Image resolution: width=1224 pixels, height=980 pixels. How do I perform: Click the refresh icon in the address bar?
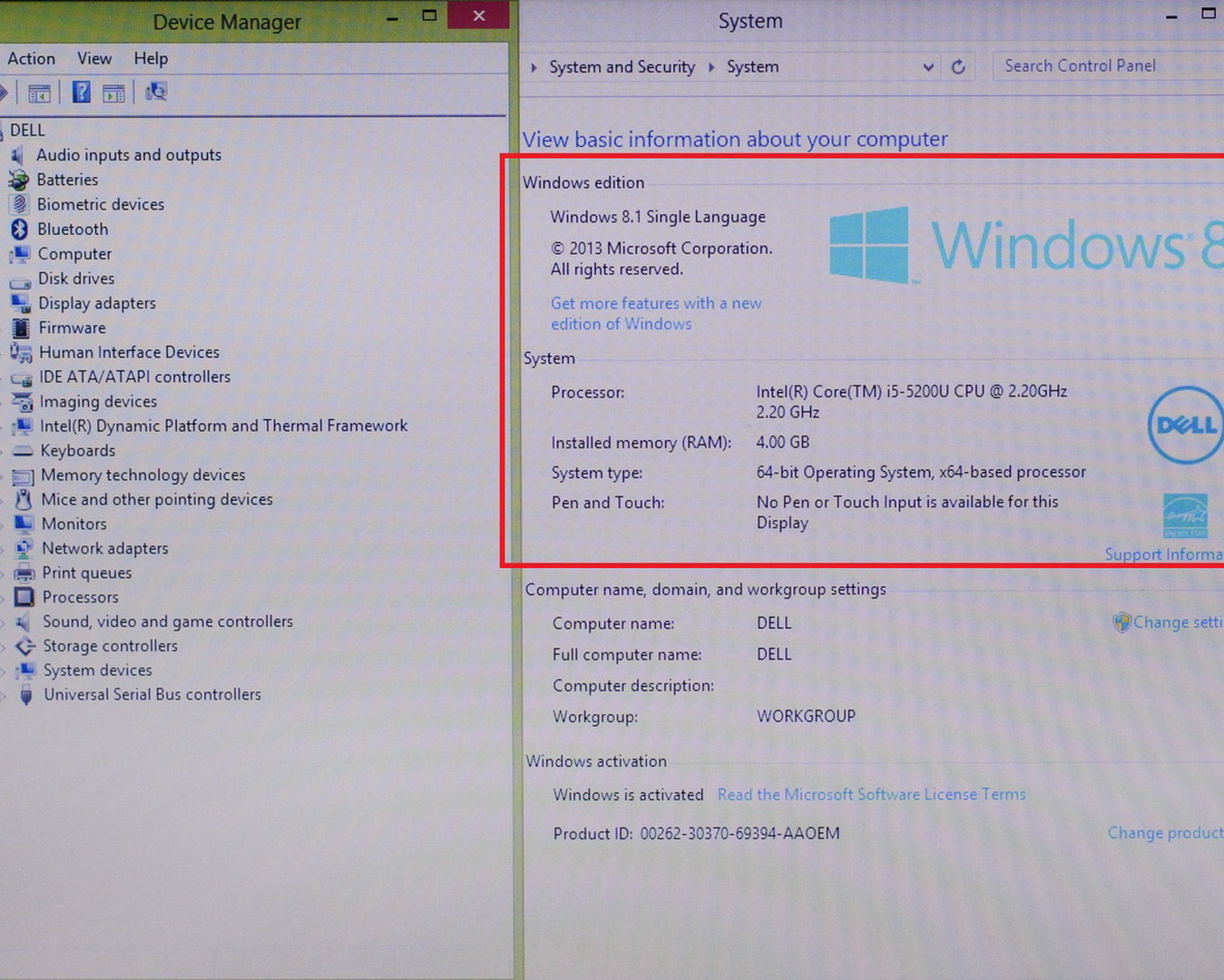958,66
